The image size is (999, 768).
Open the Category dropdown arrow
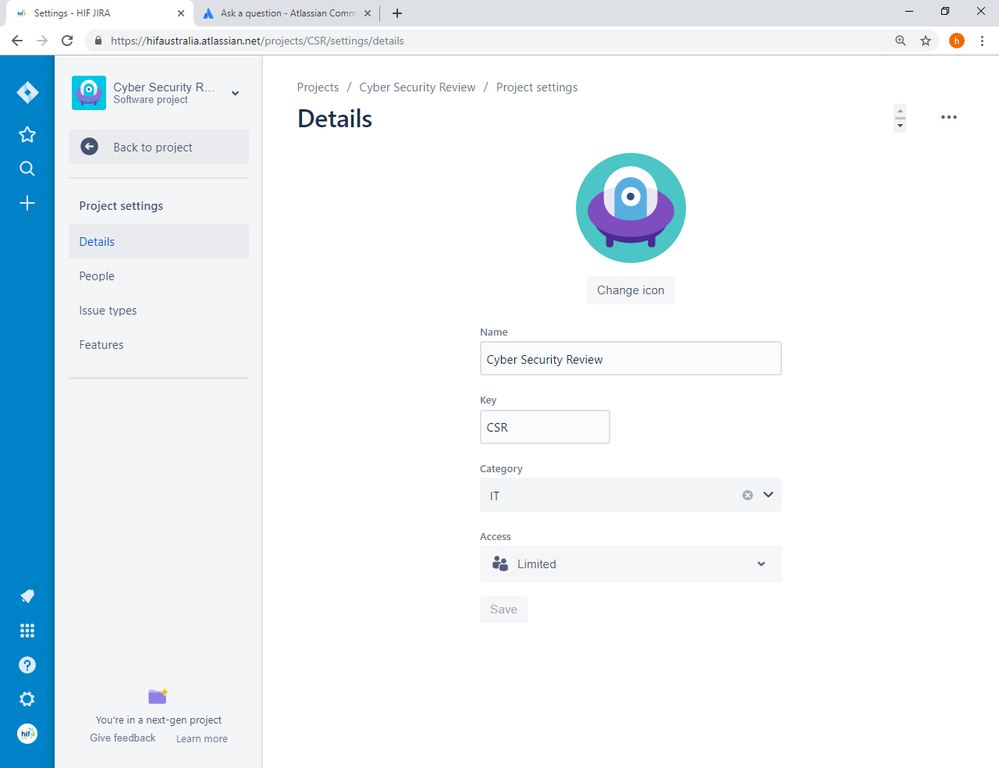pyautogui.click(x=768, y=495)
